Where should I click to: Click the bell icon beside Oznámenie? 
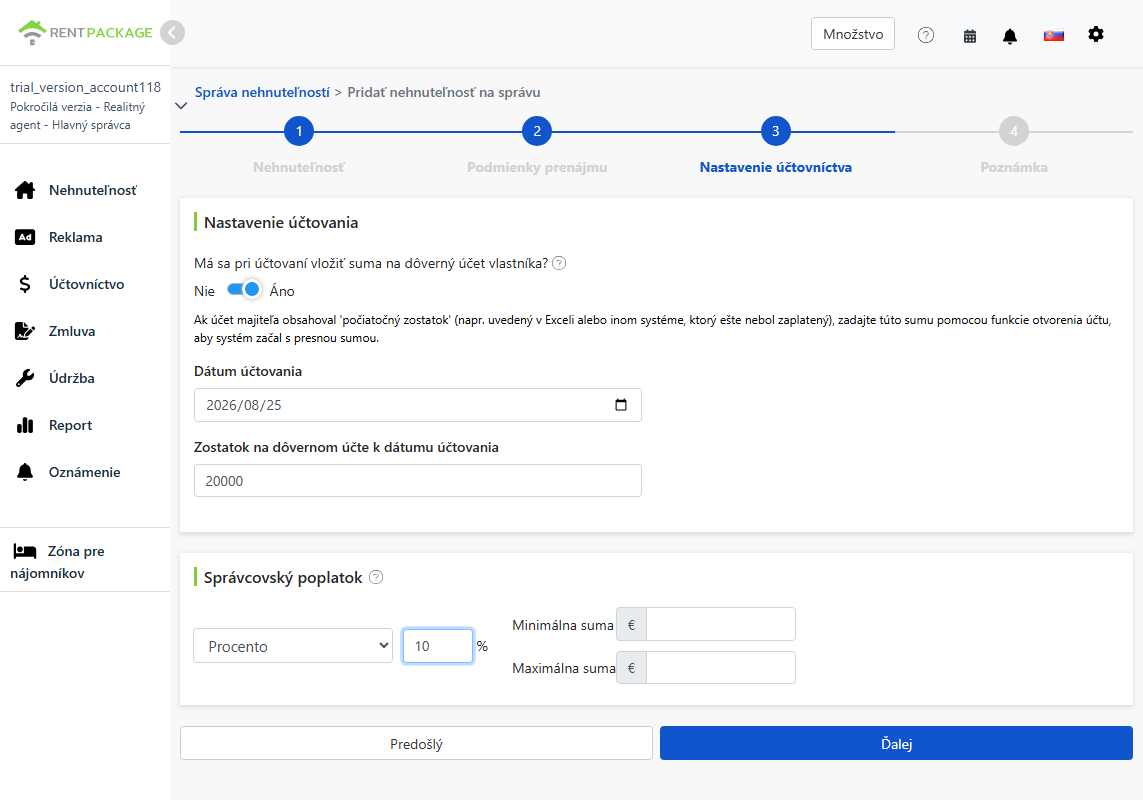click(25, 472)
